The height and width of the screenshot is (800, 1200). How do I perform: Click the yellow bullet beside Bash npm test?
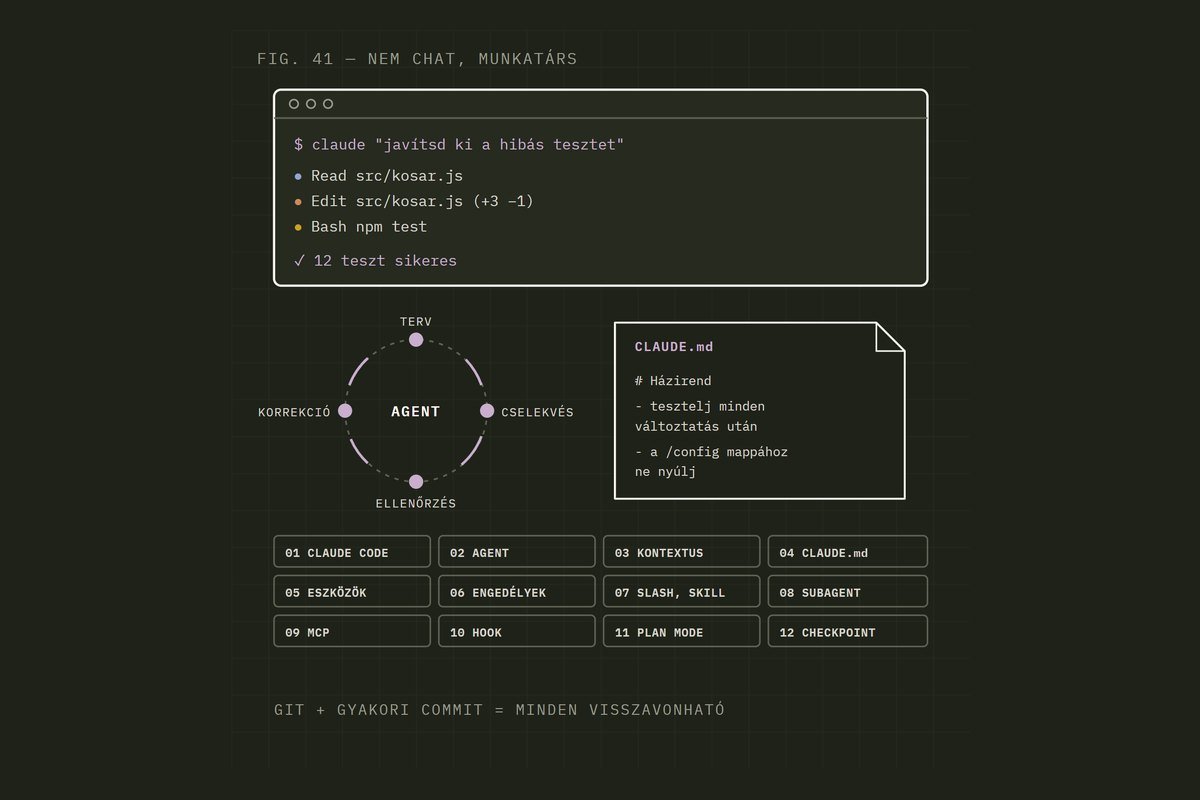pos(298,228)
